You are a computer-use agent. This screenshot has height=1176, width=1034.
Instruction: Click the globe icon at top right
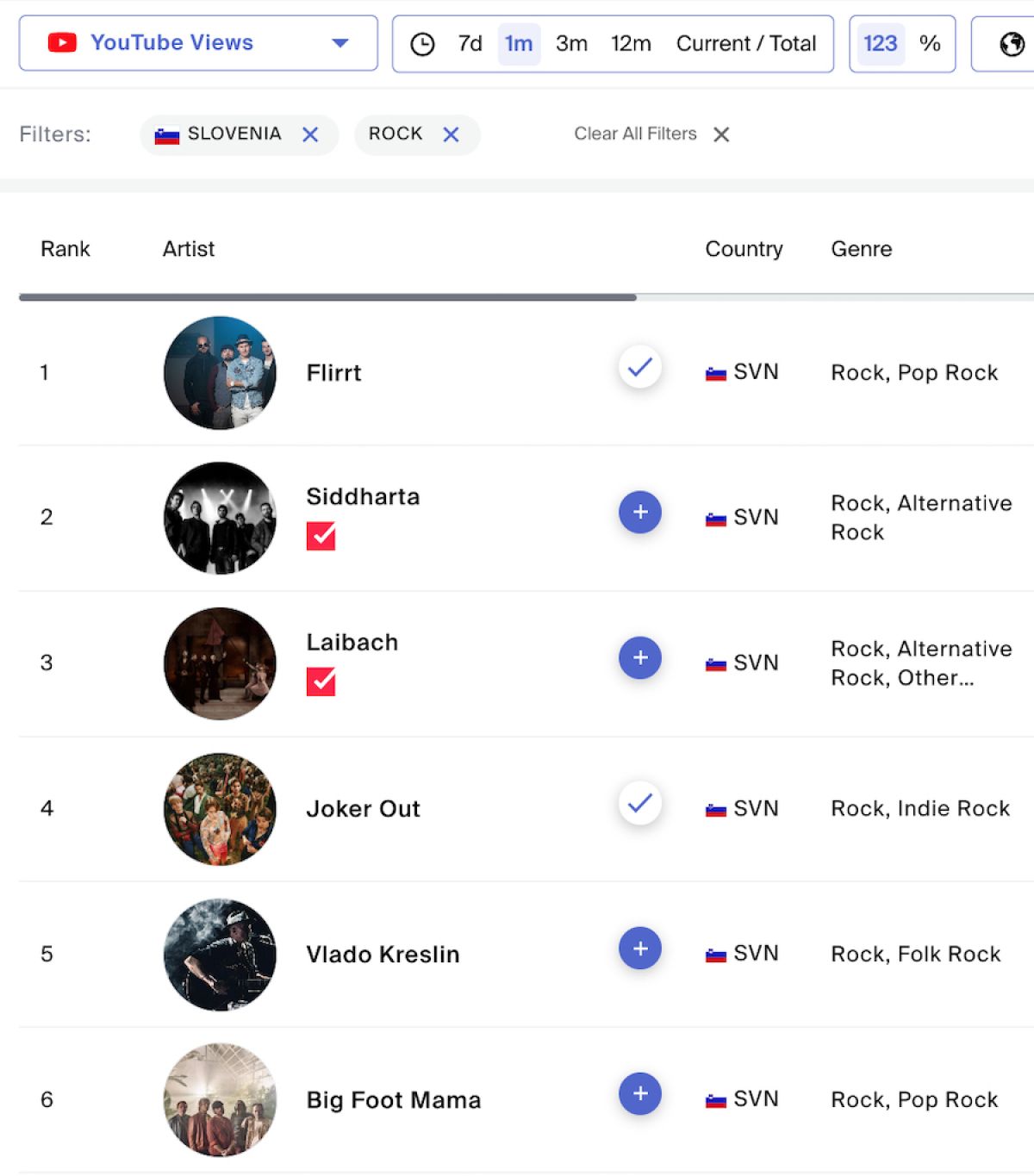(1012, 44)
